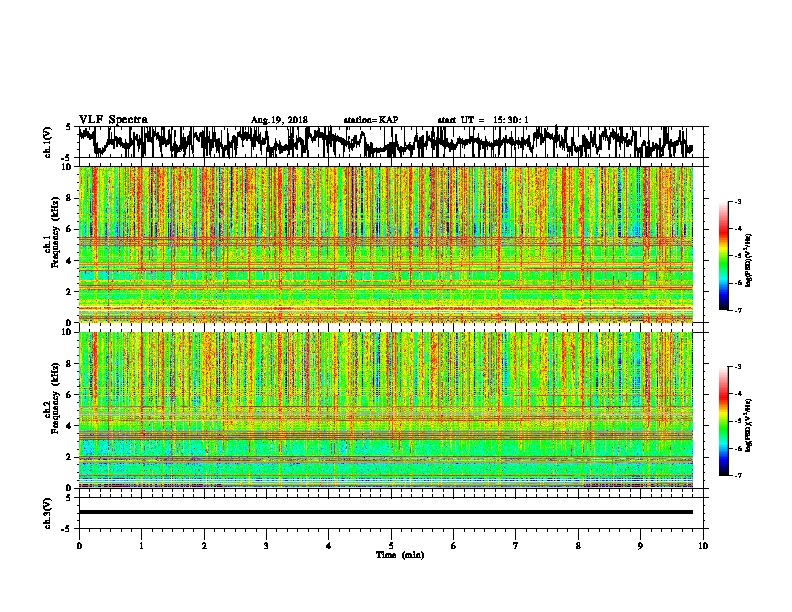Click the ch.1 spectrogram color scale bar
The height and width of the screenshot is (612, 792).
click(723, 256)
